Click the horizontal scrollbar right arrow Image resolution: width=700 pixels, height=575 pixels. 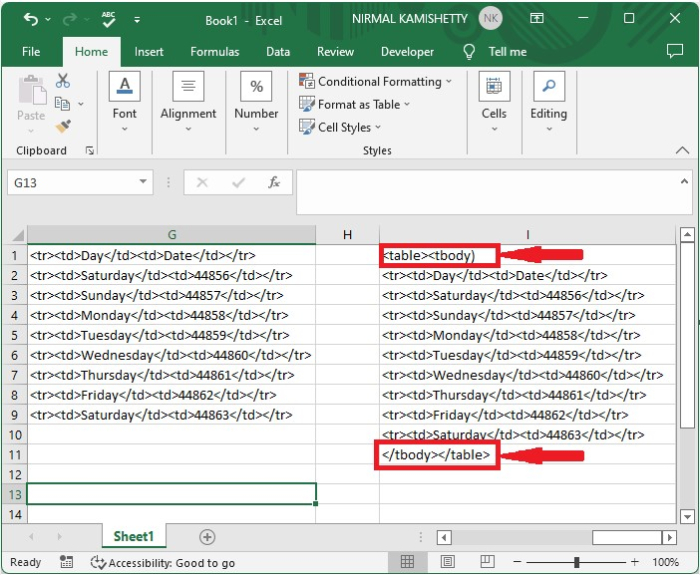(669, 538)
